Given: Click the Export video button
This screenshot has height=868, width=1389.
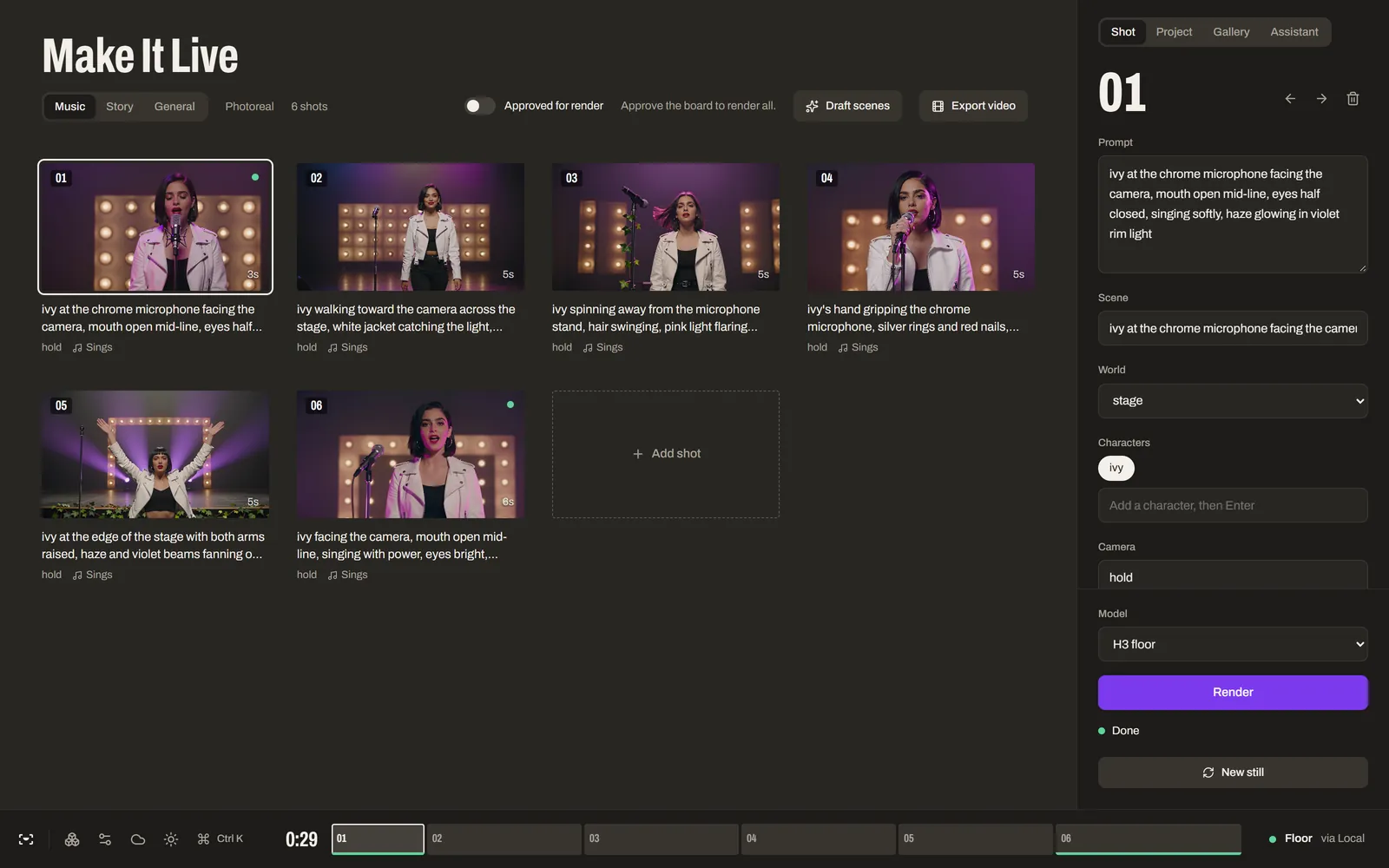Looking at the screenshot, I should [x=973, y=106].
